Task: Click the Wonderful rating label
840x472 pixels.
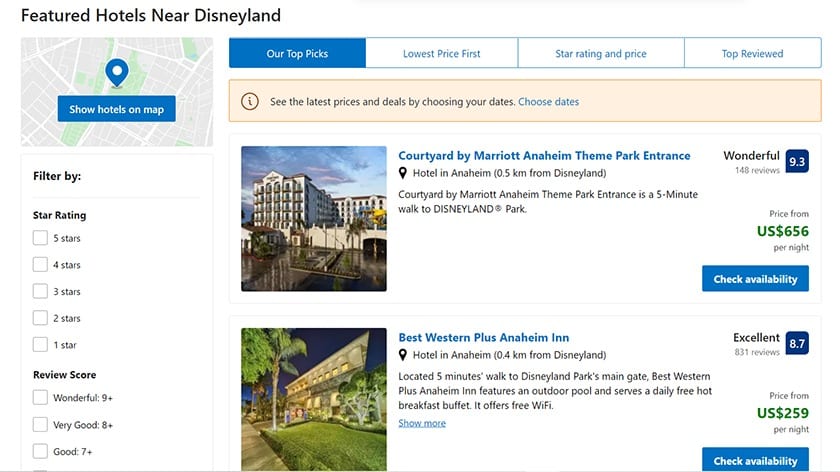Action: pyautogui.click(x=752, y=155)
